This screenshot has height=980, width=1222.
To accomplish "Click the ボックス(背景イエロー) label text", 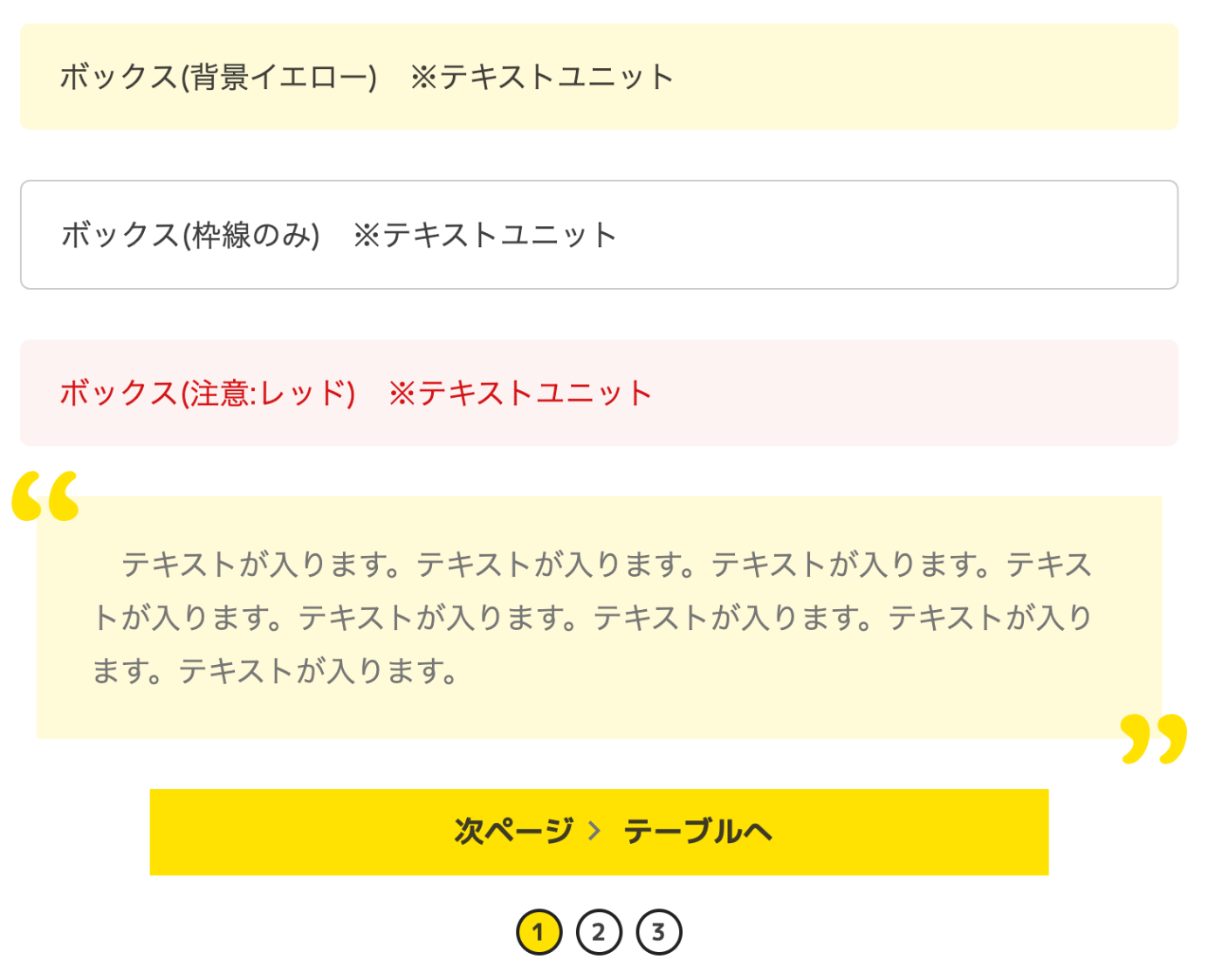I will (218, 77).
